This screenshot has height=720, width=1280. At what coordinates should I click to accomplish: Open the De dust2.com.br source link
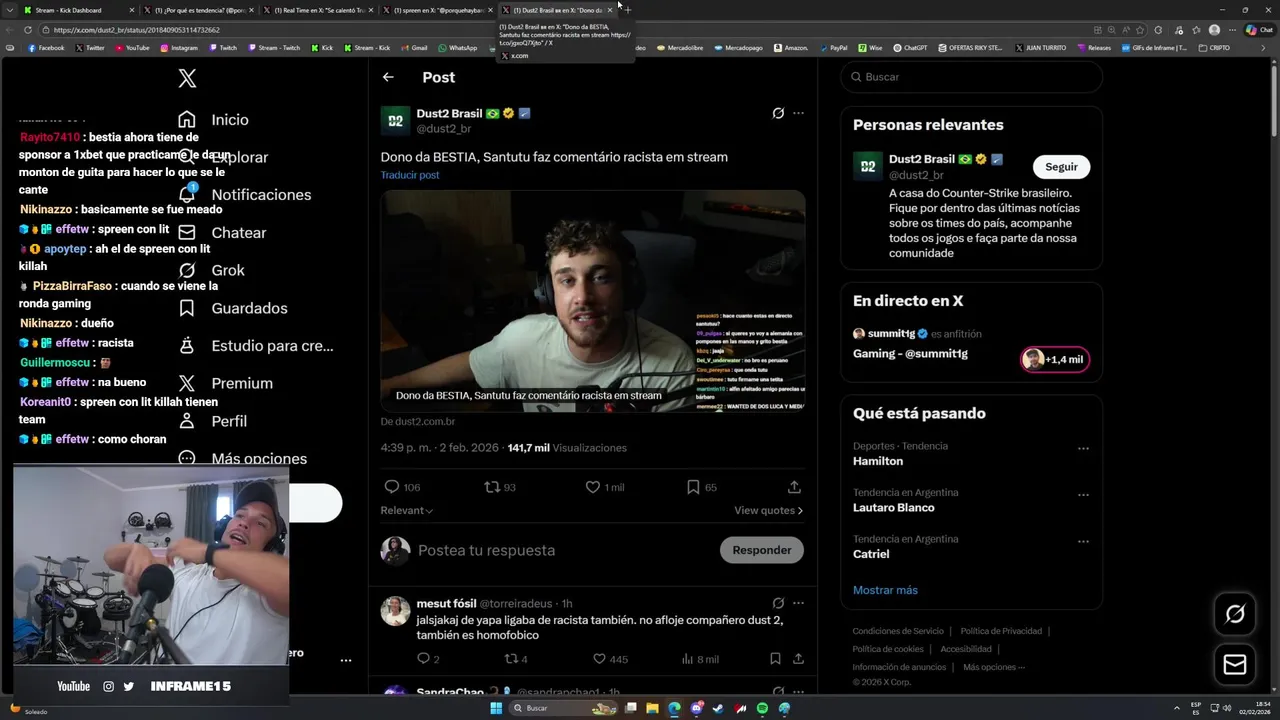coord(418,422)
